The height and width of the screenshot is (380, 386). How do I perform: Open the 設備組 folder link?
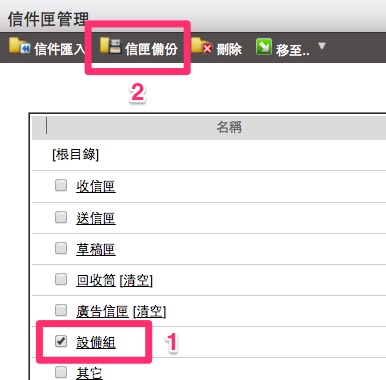pyautogui.click(x=96, y=342)
